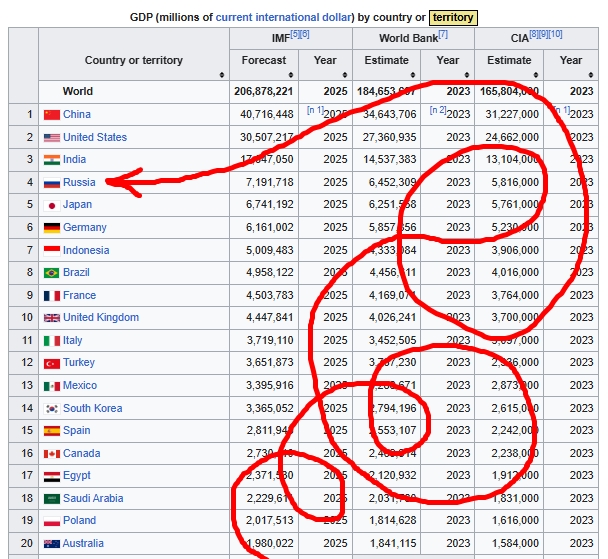The height and width of the screenshot is (559, 608).
Task: Sort by World Bank Estimate column arrow
Action: [413, 74]
